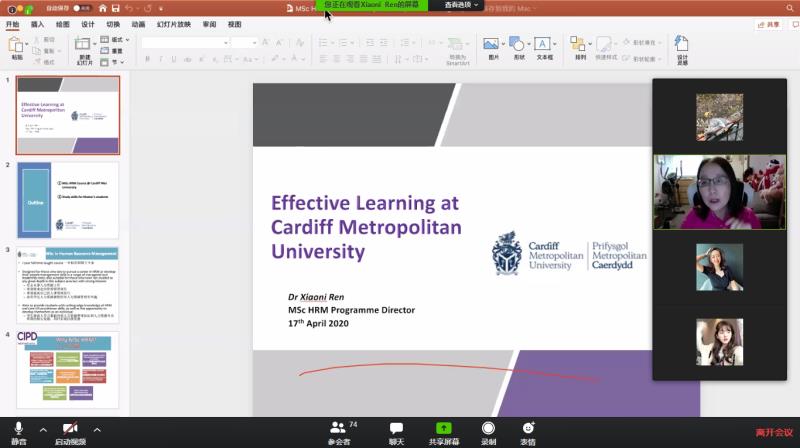Image resolution: width=800 pixels, height=448 pixels.
Task: Select slide 4 CIPD thumbnail
Action: point(68,370)
